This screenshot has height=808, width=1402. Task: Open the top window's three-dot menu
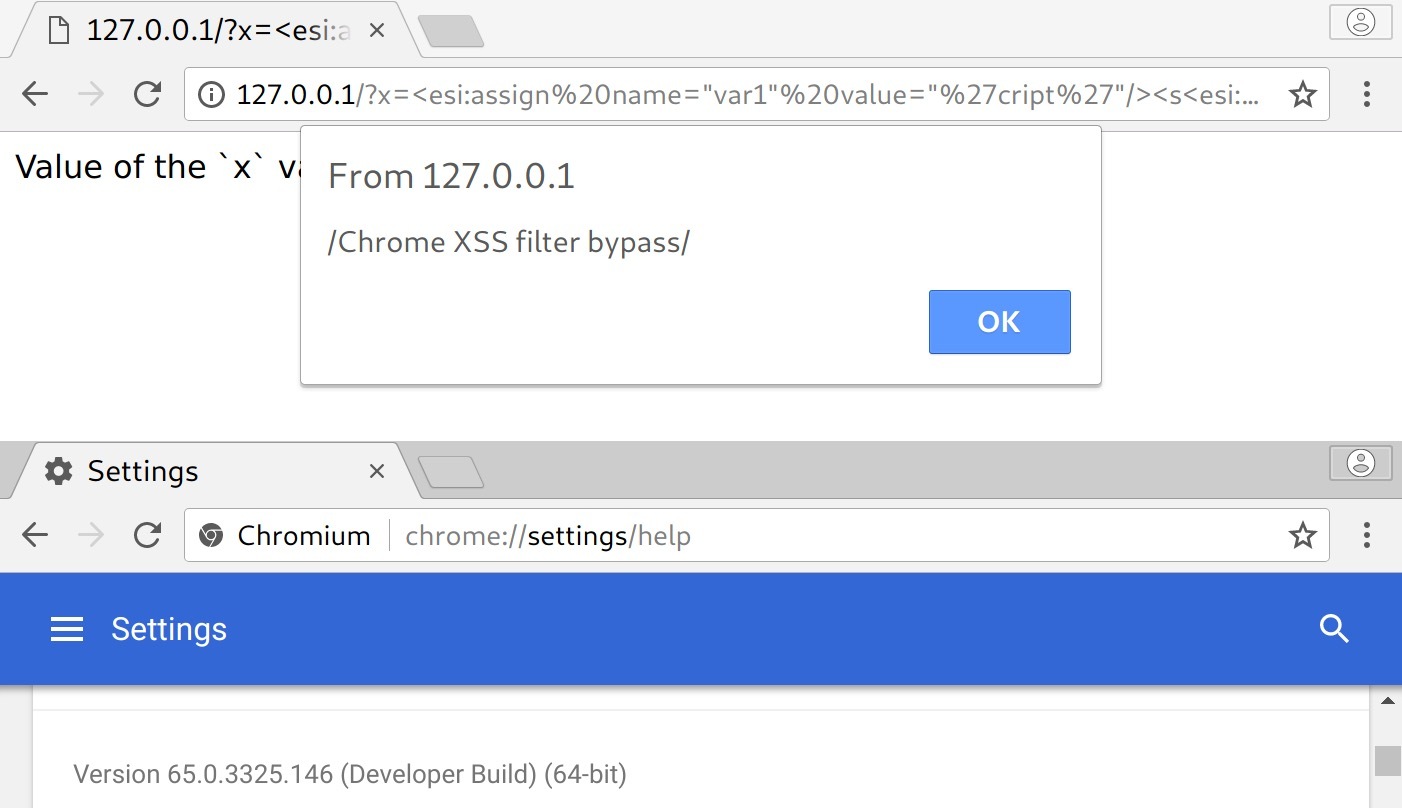[x=1366, y=95]
